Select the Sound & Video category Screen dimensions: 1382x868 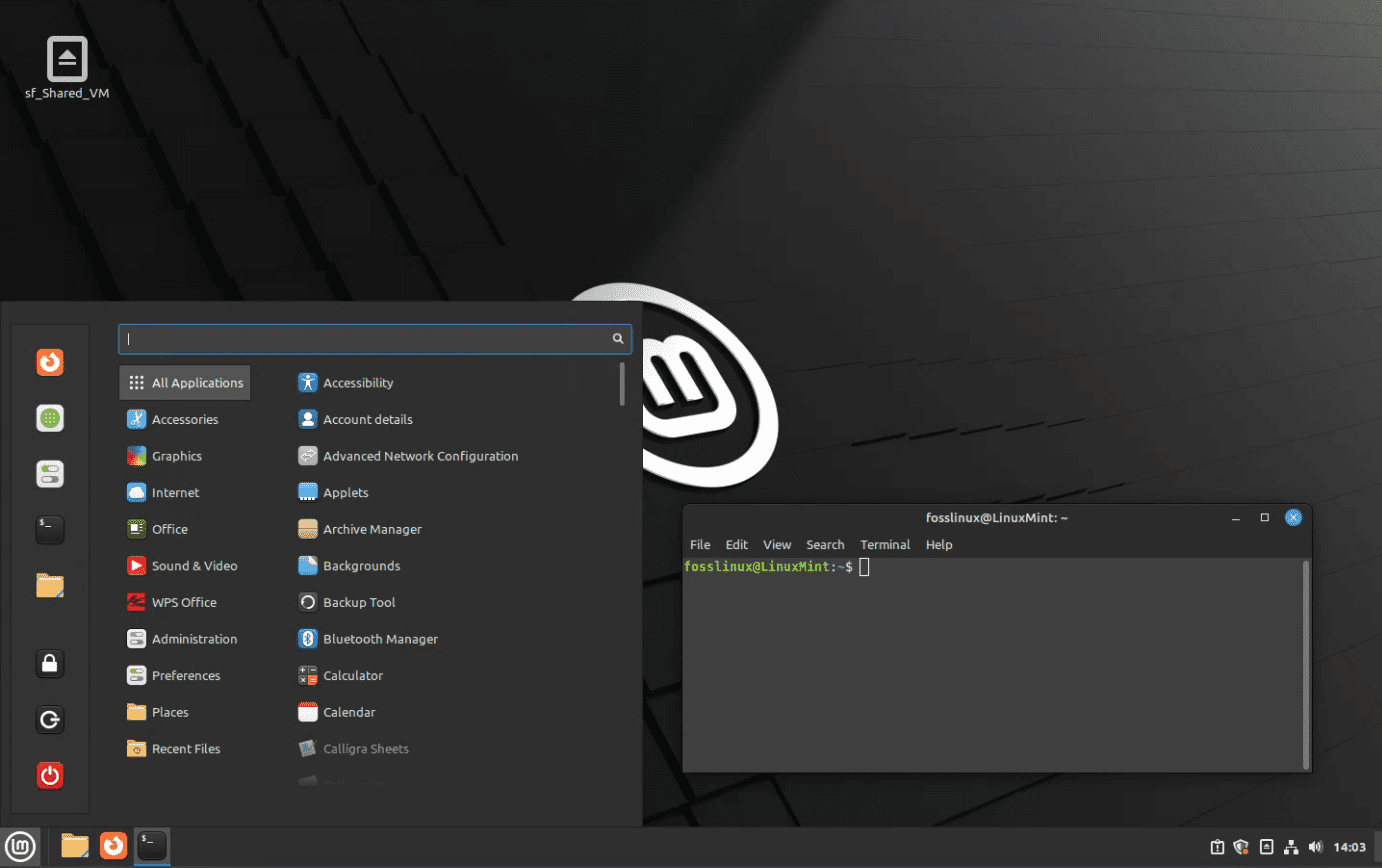click(x=182, y=565)
